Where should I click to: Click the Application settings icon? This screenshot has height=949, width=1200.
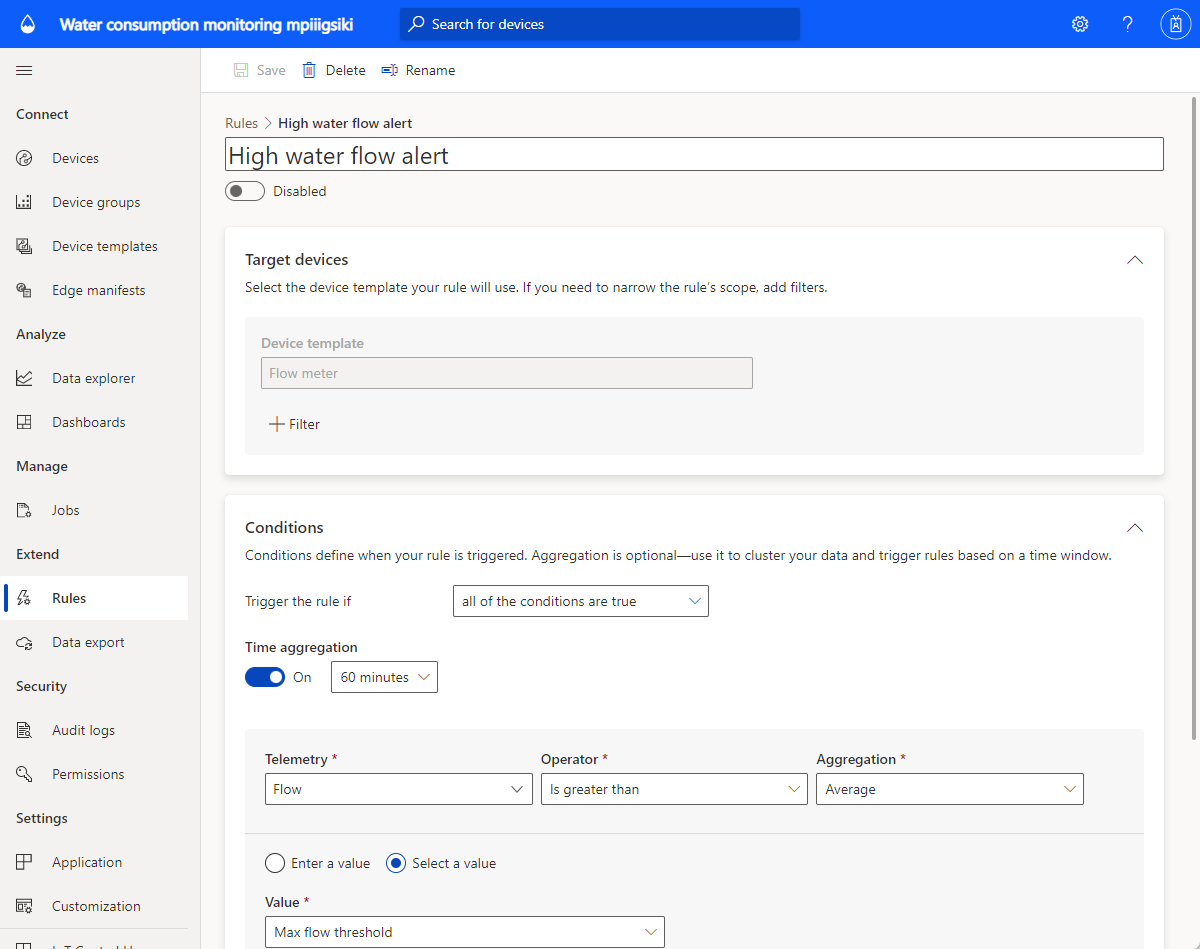tap(24, 862)
